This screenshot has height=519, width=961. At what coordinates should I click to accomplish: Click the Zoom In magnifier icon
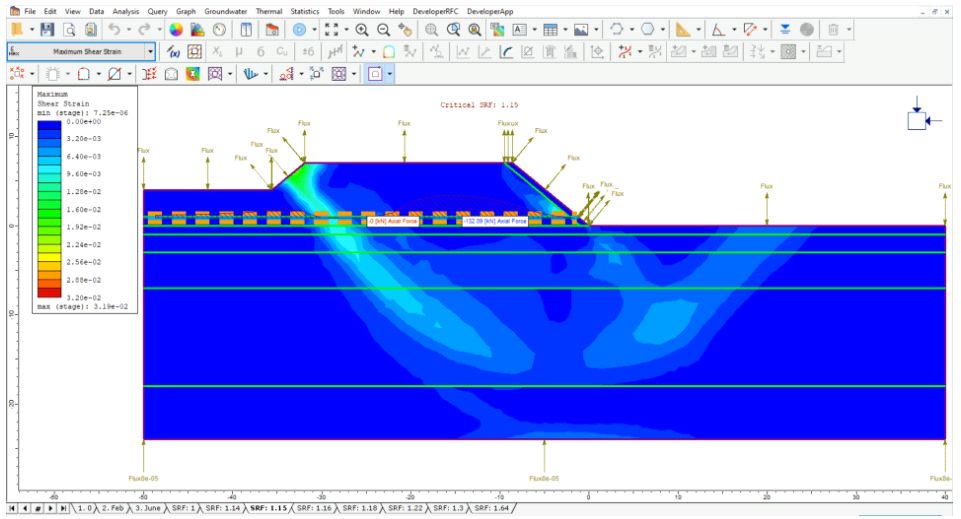point(361,30)
